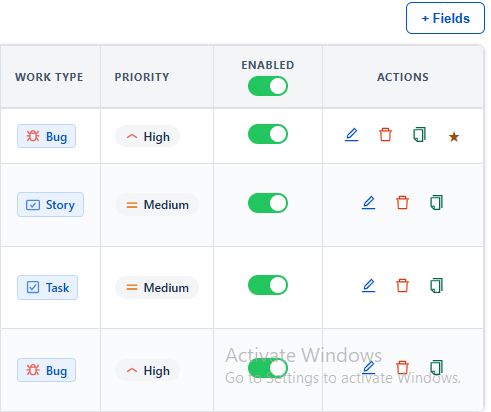Copy the first Bug row with duplicate icon
This screenshot has width=491, height=412.
tap(420, 135)
